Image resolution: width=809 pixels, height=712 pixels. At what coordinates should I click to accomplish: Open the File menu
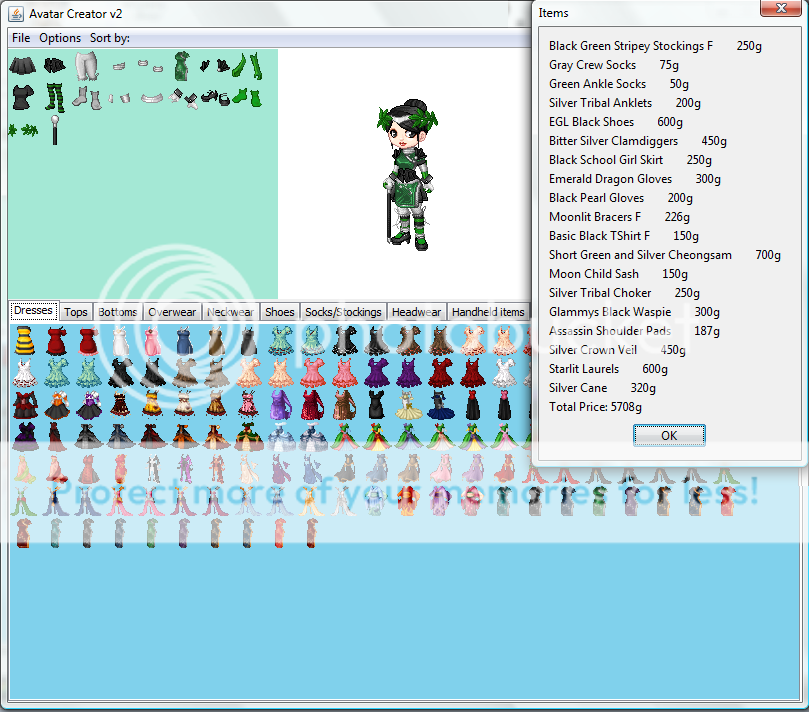pyautogui.click(x=21, y=38)
